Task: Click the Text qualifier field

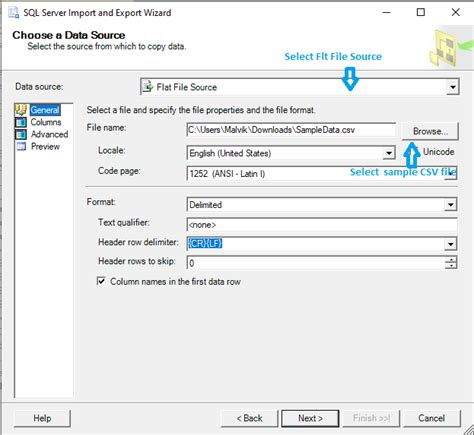Action: click(x=322, y=225)
